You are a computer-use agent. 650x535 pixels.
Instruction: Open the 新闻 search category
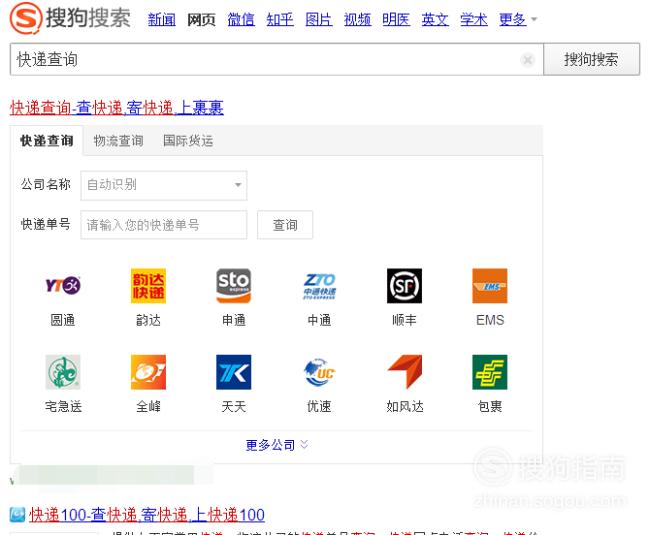point(162,19)
